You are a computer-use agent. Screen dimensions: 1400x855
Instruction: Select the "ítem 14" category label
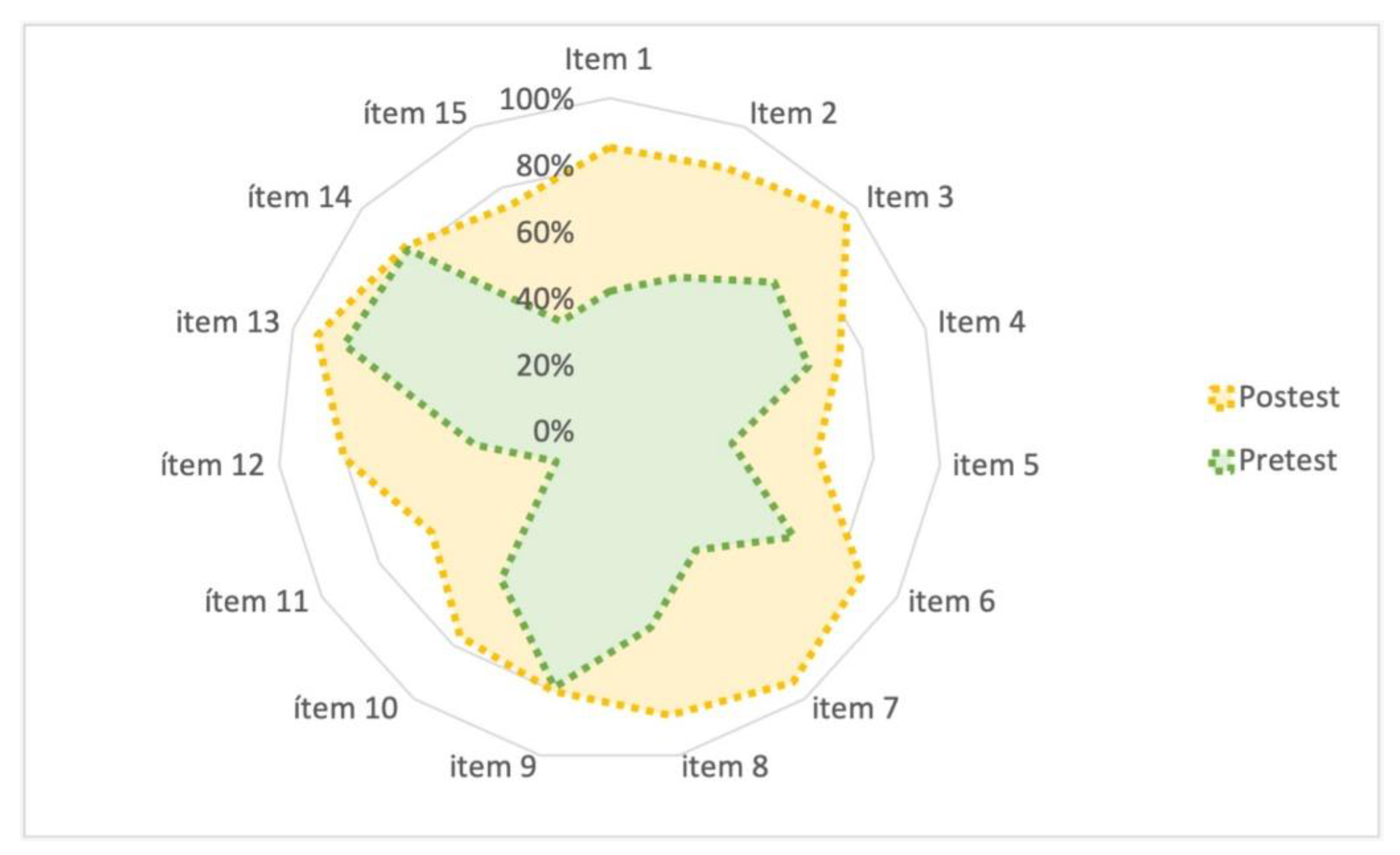tap(299, 197)
